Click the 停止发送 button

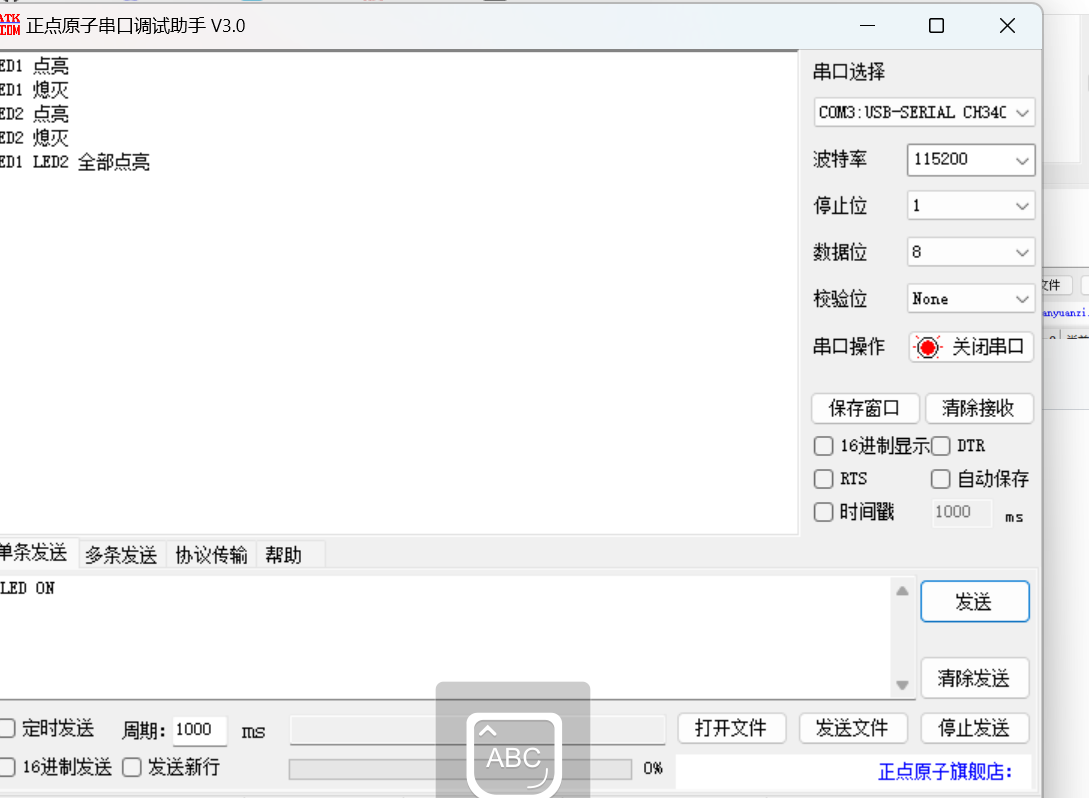[974, 728]
